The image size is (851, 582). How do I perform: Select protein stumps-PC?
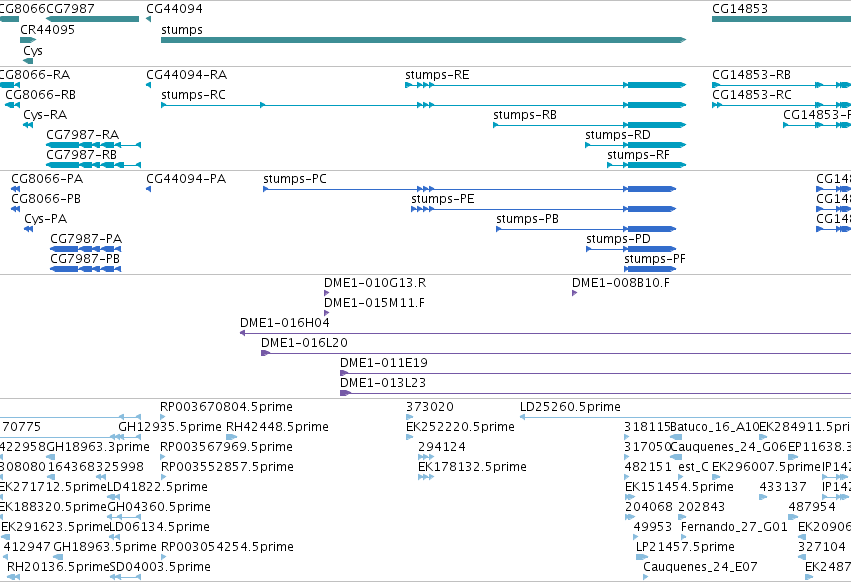click(x=469, y=189)
